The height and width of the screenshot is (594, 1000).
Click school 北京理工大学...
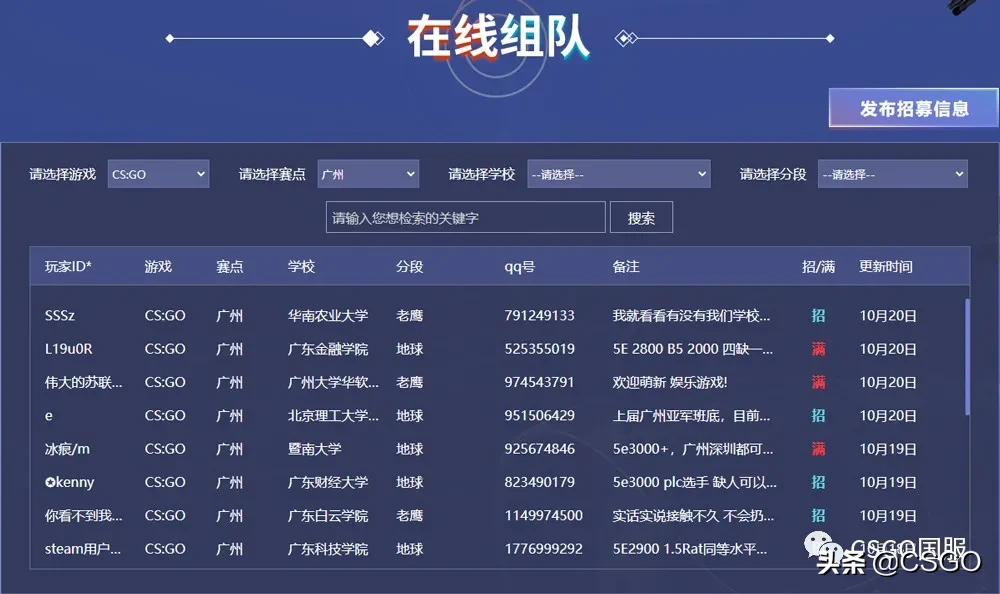click(333, 416)
